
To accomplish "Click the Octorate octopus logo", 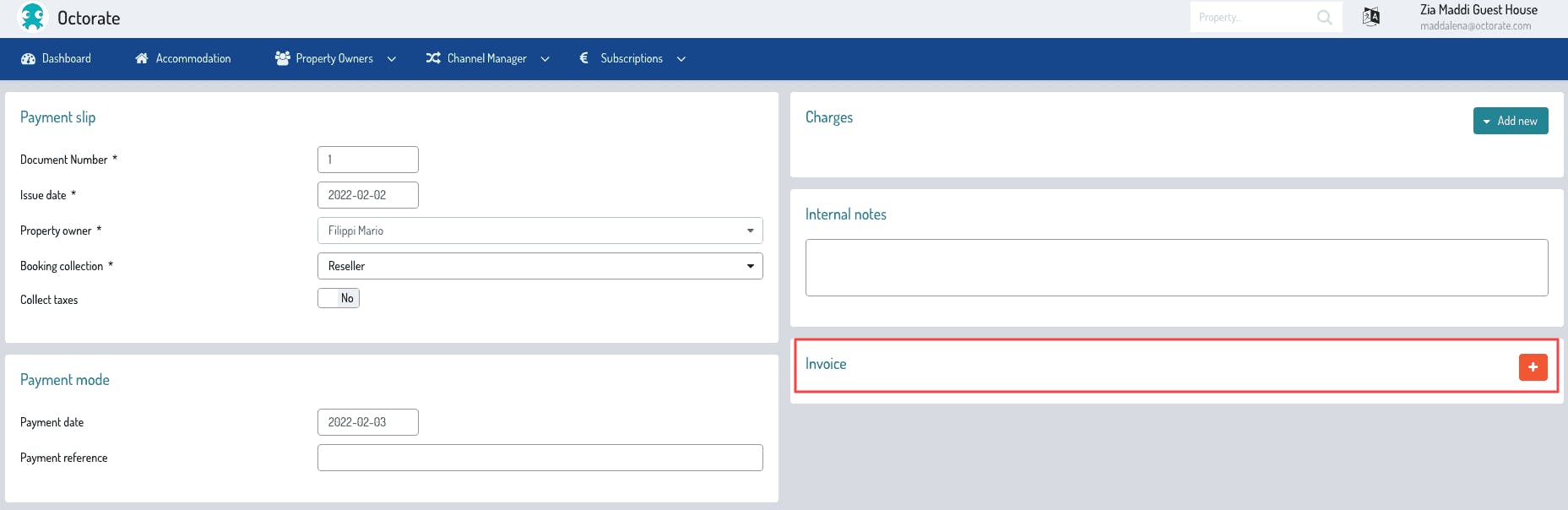I will click(32, 17).
